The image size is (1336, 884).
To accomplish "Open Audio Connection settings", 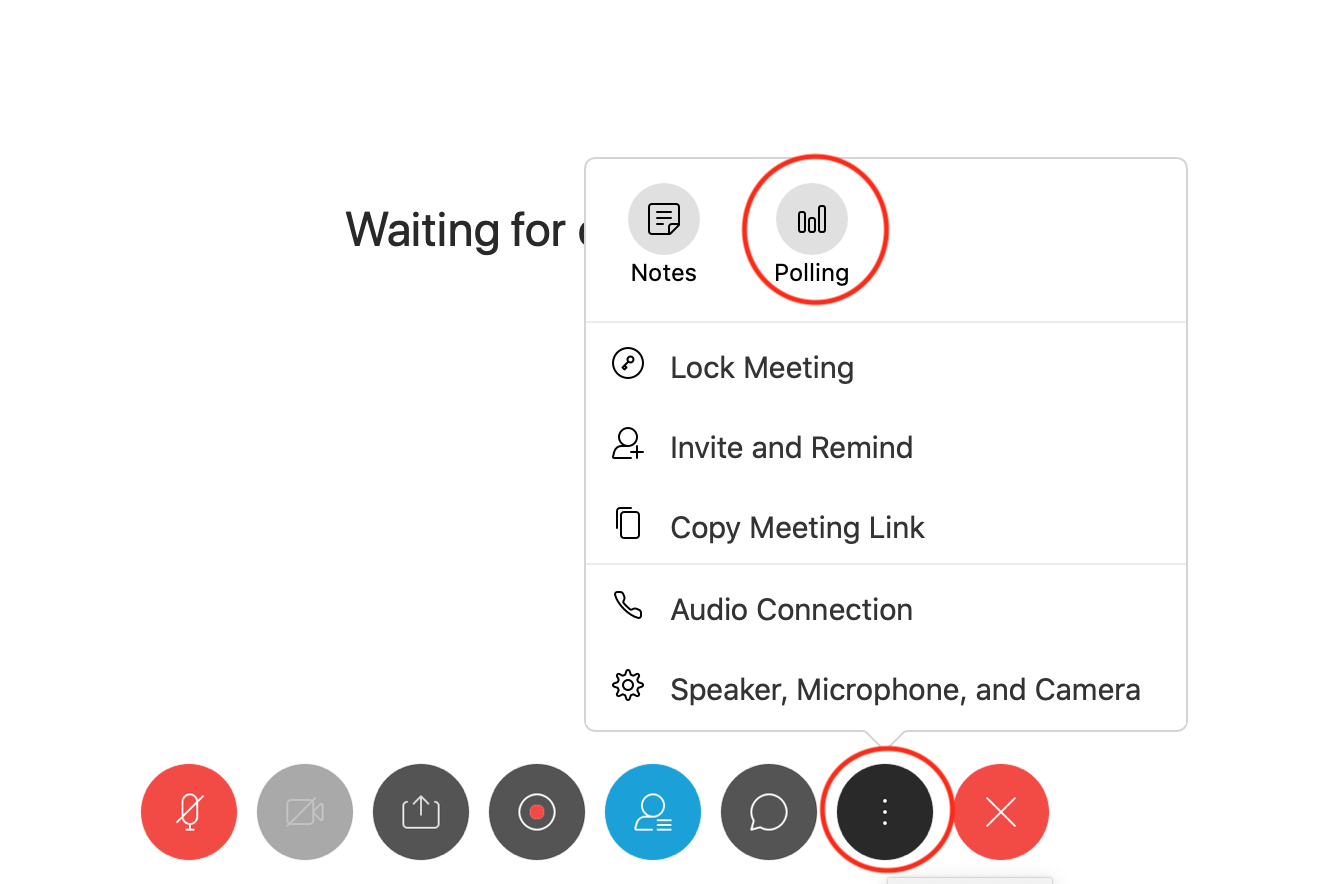I will click(x=791, y=609).
